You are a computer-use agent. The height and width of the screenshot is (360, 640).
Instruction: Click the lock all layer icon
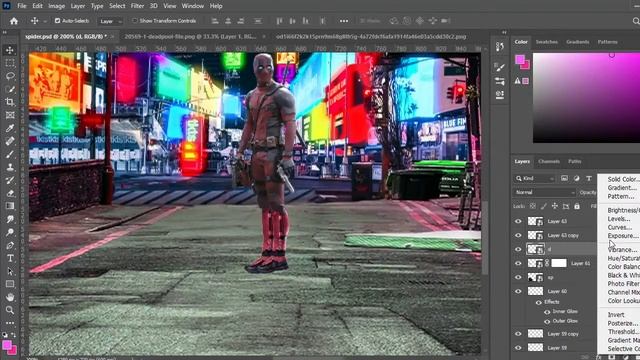click(x=577, y=206)
